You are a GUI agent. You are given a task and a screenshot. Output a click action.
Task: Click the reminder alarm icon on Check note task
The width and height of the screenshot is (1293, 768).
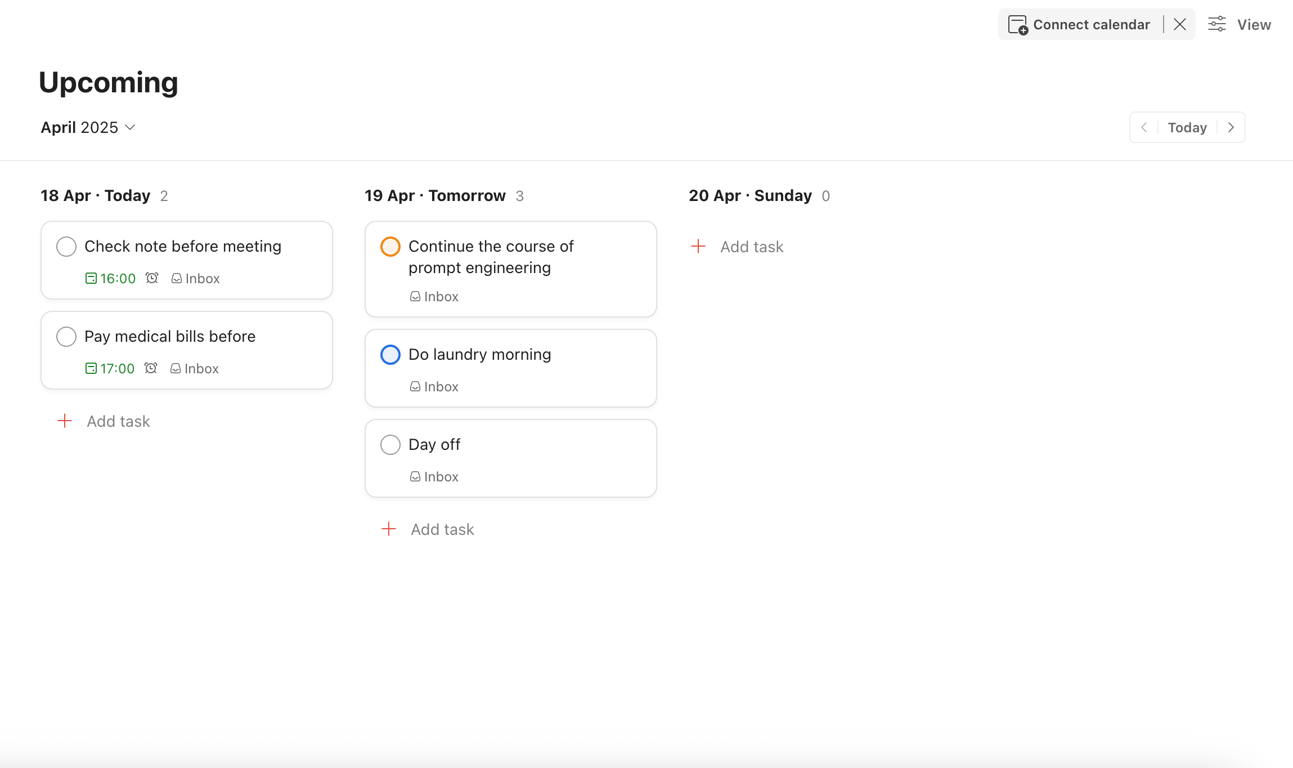[x=152, y=278]
